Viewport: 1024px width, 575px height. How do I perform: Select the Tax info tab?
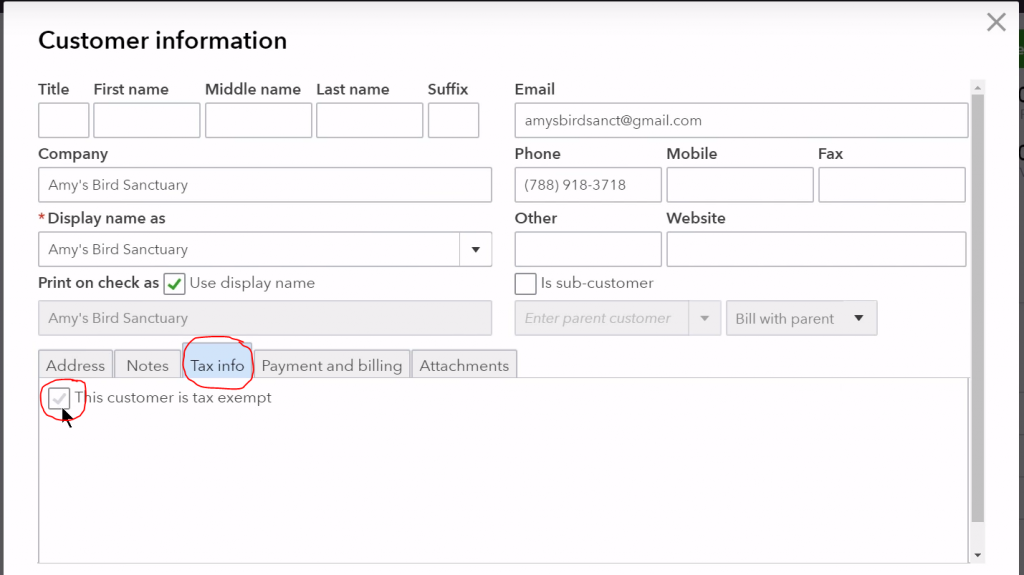tap(217, 365)
